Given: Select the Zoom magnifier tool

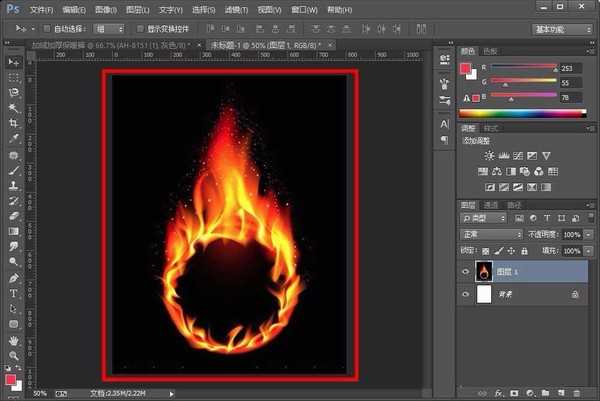Looking at the screenshot, I should (14, 355).
